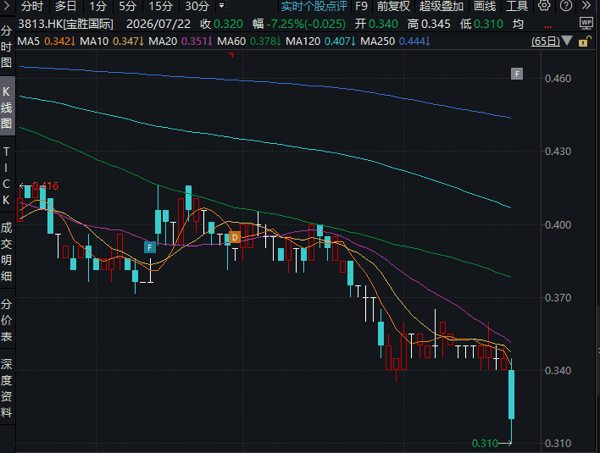Click the low price value 0.310 in header
The width and height of the screenshot is (600, 453).
[x=488, y=24]
